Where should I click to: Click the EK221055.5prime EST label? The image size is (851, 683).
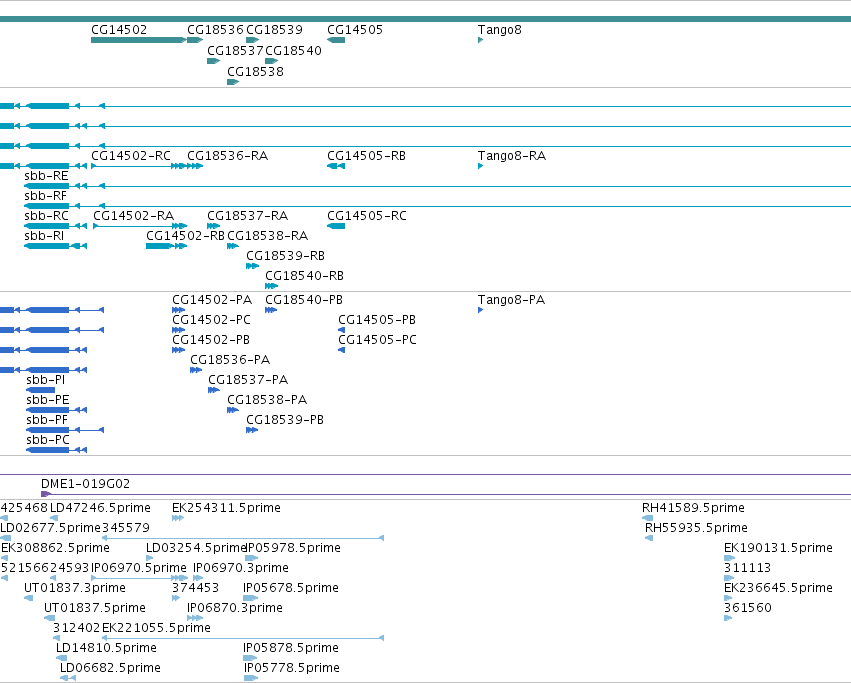pos(156,628)
